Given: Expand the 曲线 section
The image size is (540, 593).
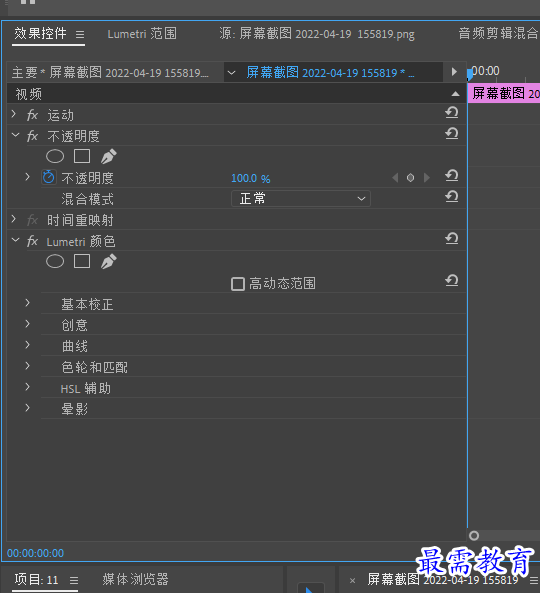Looking at the screenshot, I should [x=28, y=345].
